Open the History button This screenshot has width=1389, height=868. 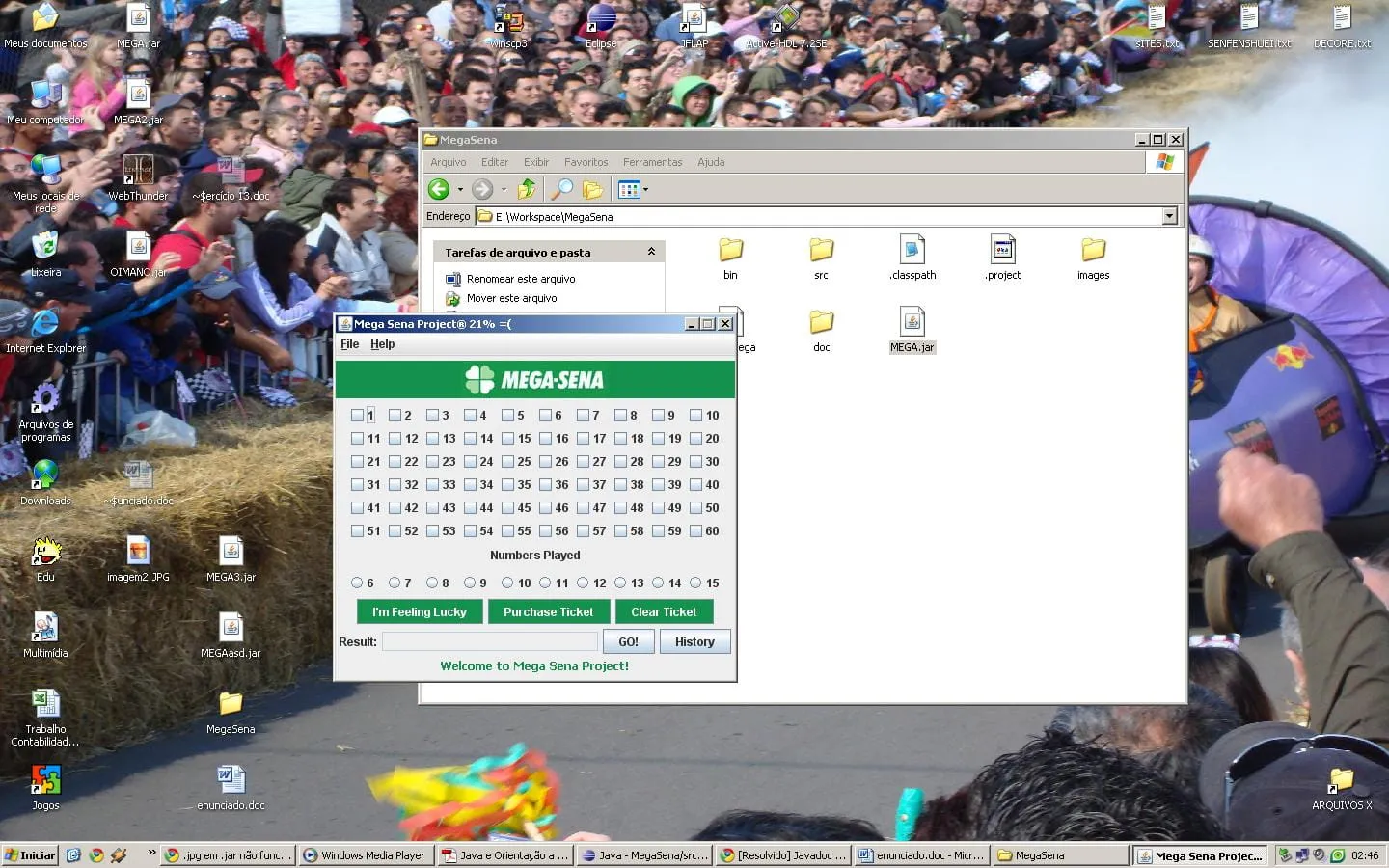pos(694,641)
